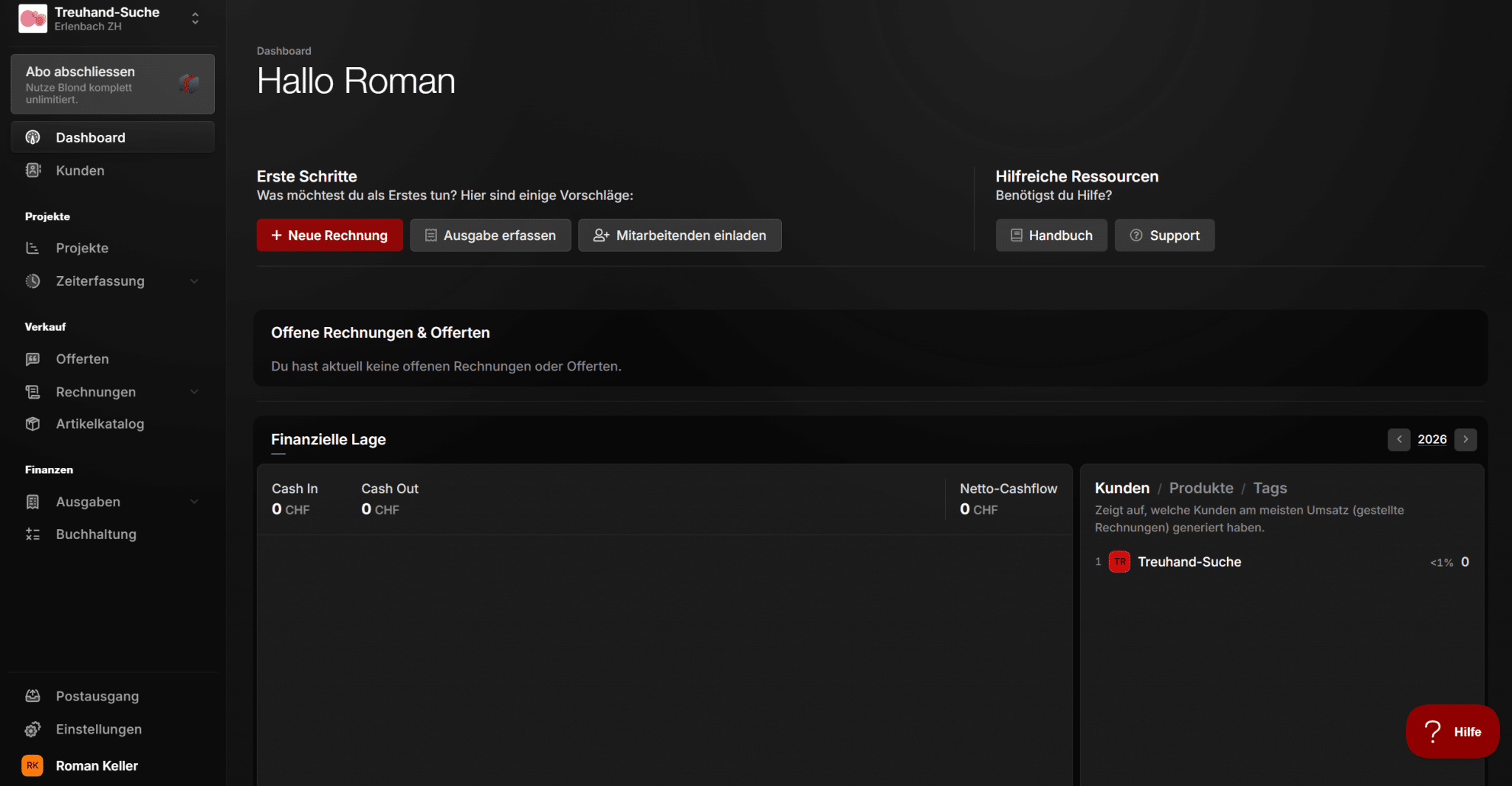Expand the Rechnungen submenu
The height and width of the screenshot is (786, 1512).
point(194,392)
